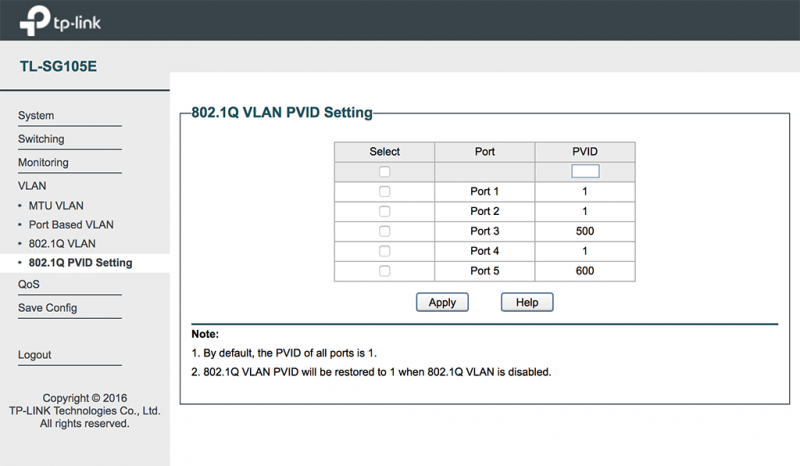Click PVID value 500 for Port 3
Screen dimensions: 800x466
pos(585,231)
